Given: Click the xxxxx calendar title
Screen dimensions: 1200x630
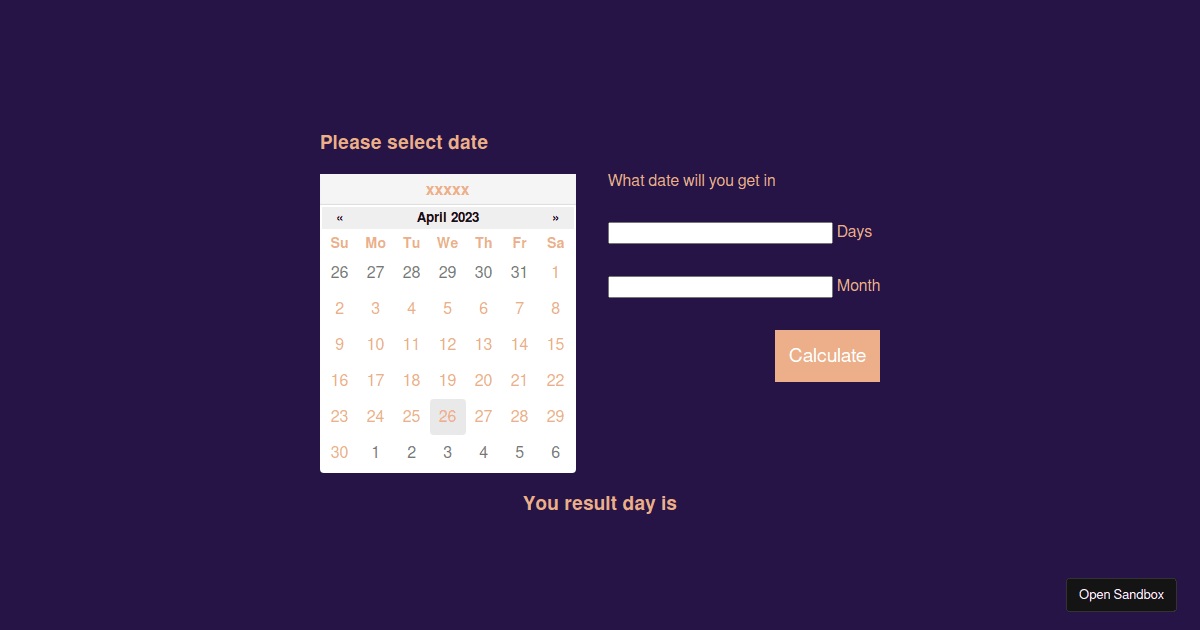Looking at the screenshot, I should point(447,189).
